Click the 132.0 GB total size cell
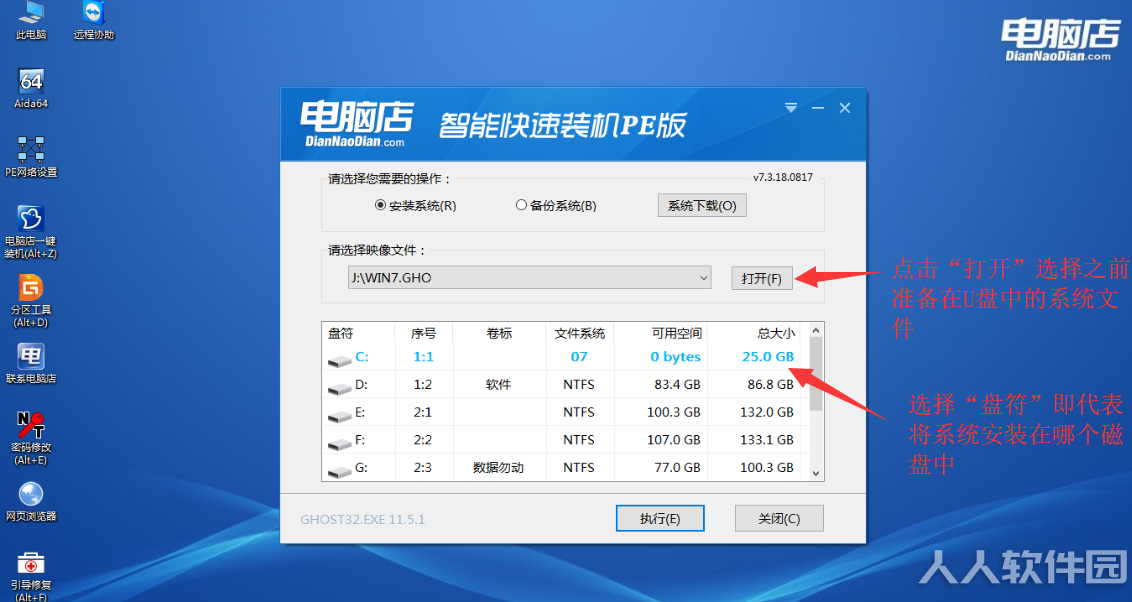 pos(767,412)
